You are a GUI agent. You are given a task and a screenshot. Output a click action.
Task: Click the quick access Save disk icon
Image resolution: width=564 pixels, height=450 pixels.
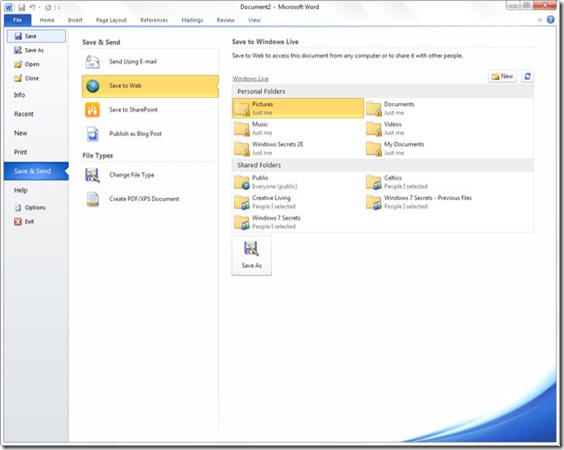click(21, 7)
